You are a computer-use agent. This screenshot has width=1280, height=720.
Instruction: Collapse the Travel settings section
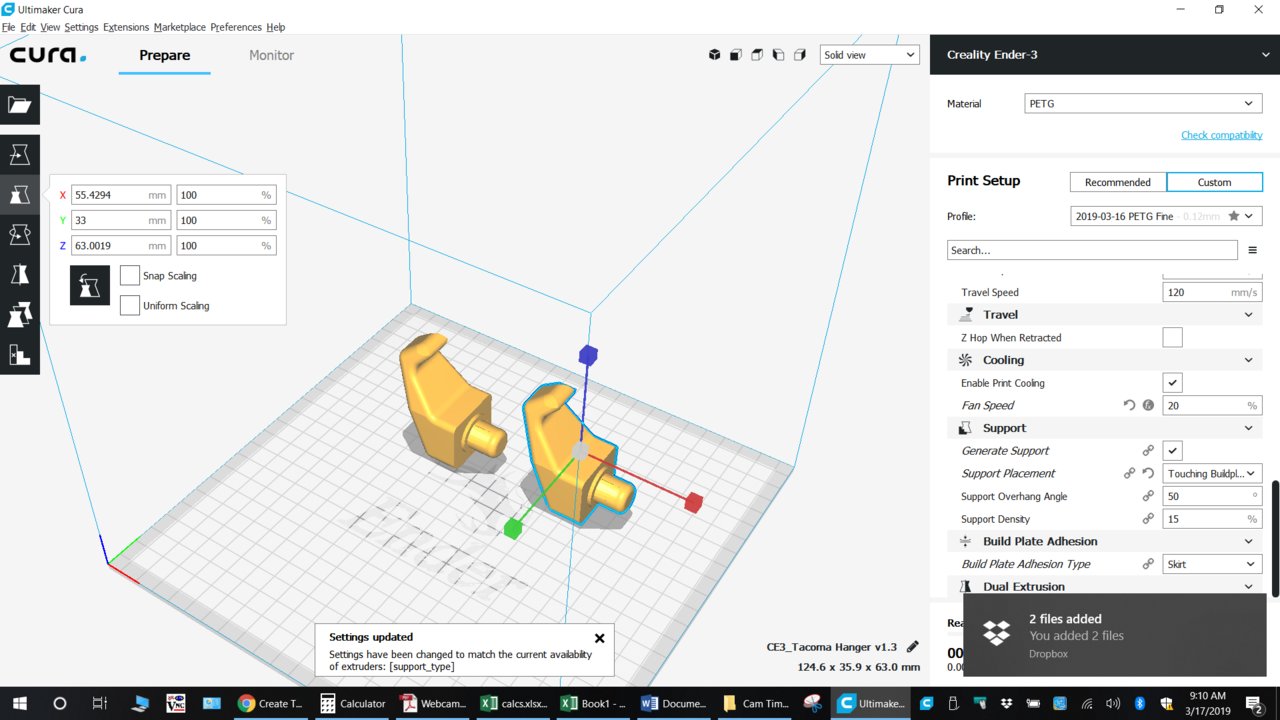pyautogui.click(x=1105, y=314)
